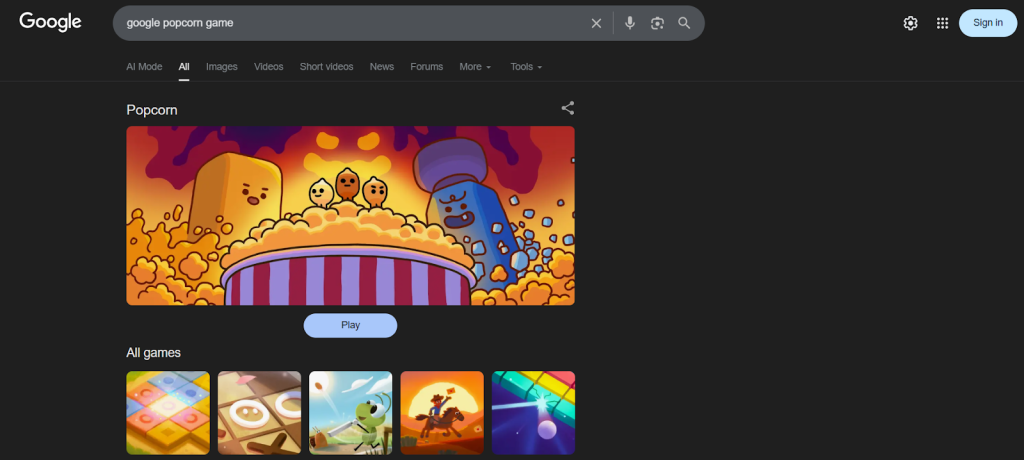This screenshot has width=1024, height=460.
Task: Open the Google apps grid
Action: click(x=942, y=23)
